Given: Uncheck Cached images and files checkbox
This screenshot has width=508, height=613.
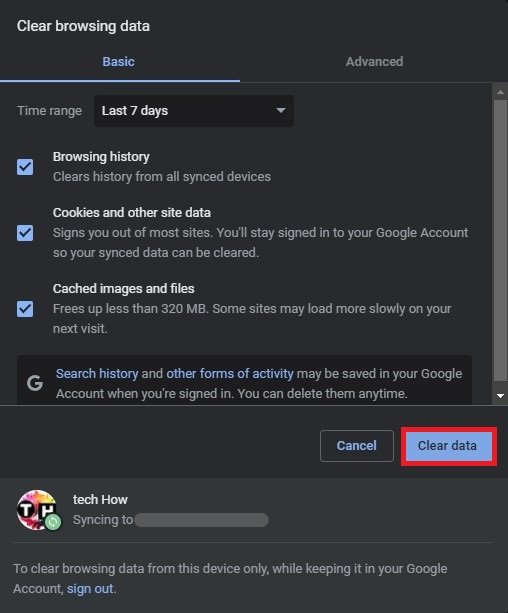Looking at the screenshot, I should coord(25,309).
